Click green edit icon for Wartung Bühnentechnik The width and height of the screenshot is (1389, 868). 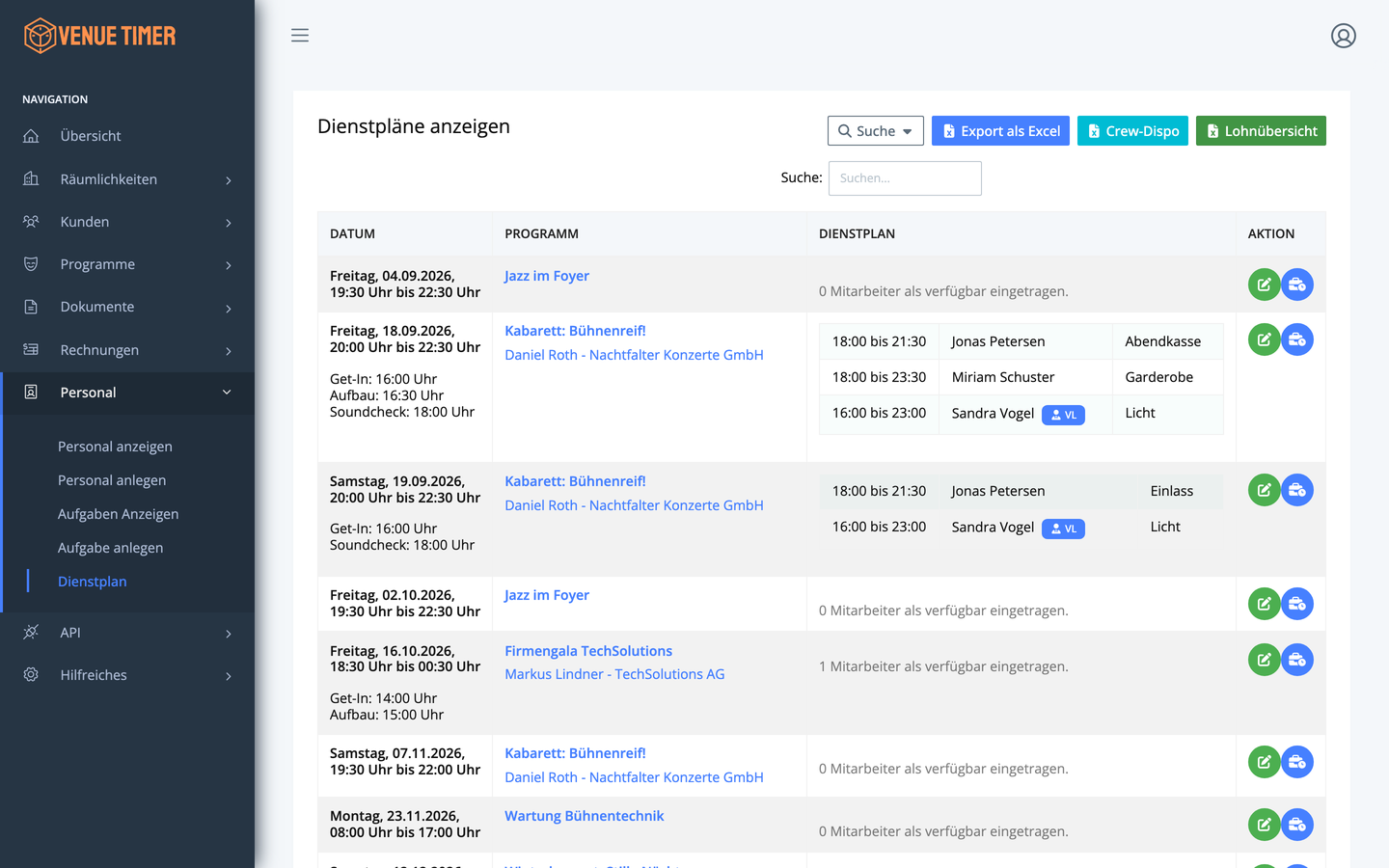coord(1264,825)
